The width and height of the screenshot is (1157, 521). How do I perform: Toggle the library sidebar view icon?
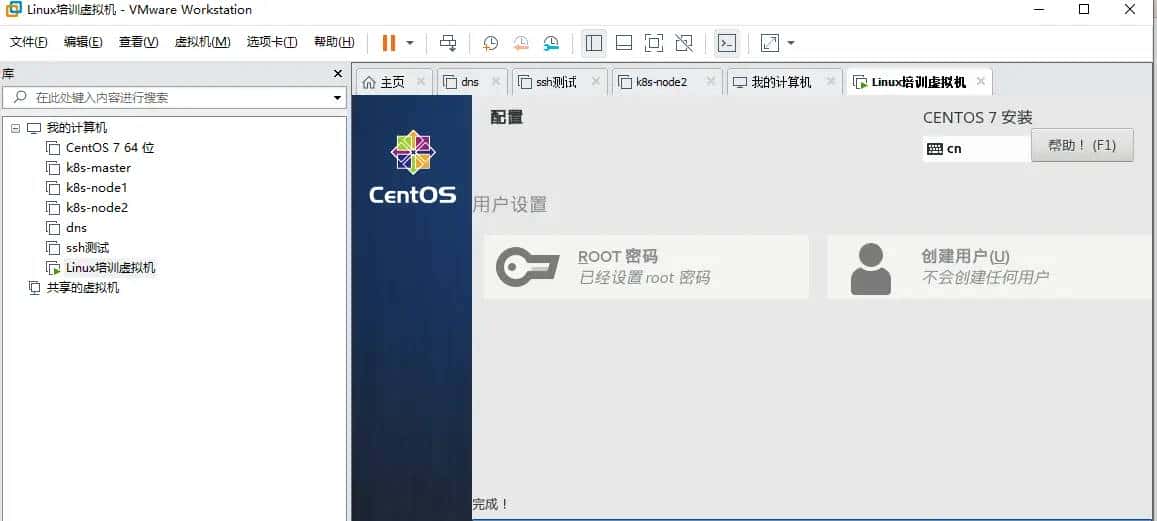click(593, 43)
